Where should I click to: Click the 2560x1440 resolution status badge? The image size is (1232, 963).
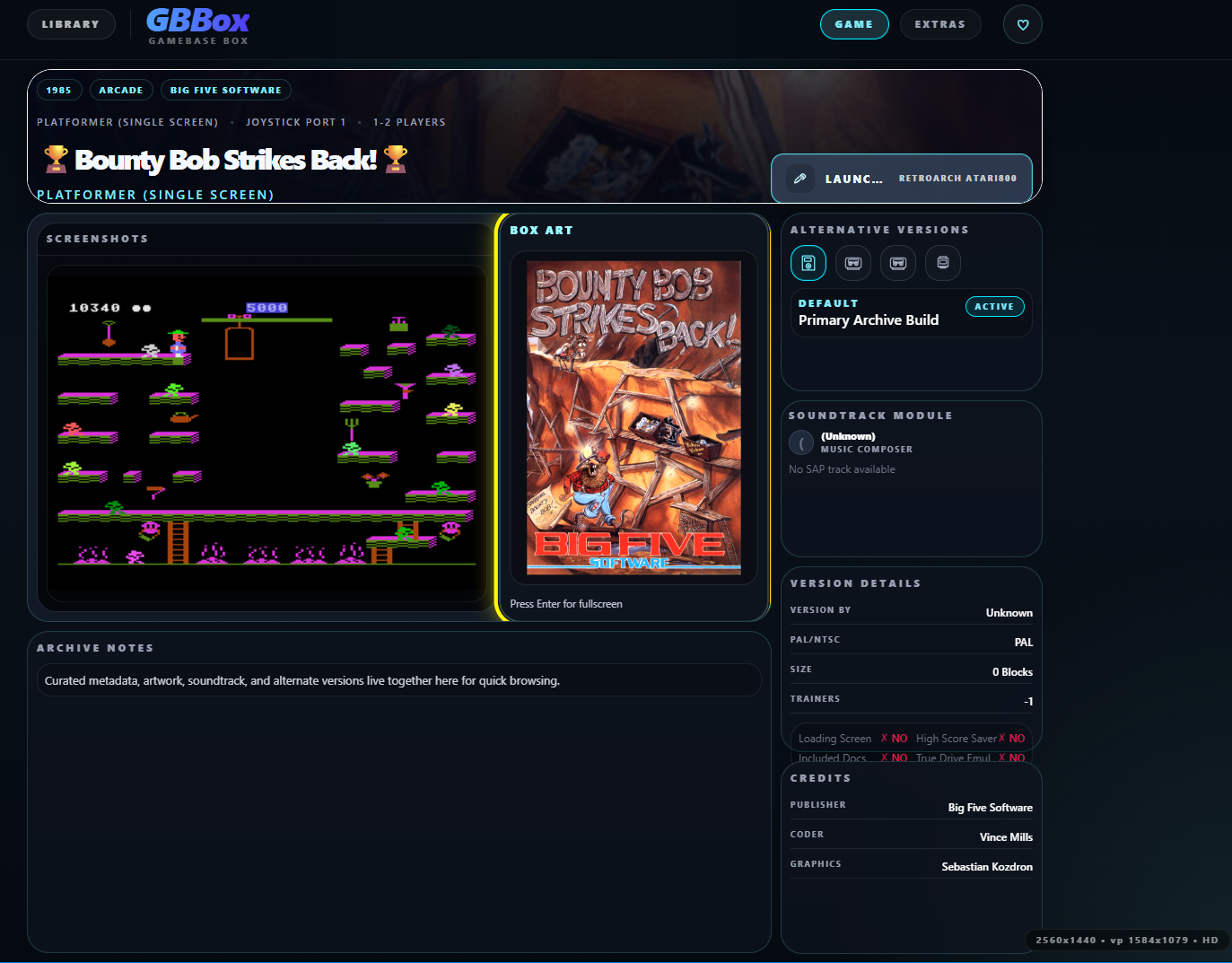pyautogui.click(x=1127, y=941)
